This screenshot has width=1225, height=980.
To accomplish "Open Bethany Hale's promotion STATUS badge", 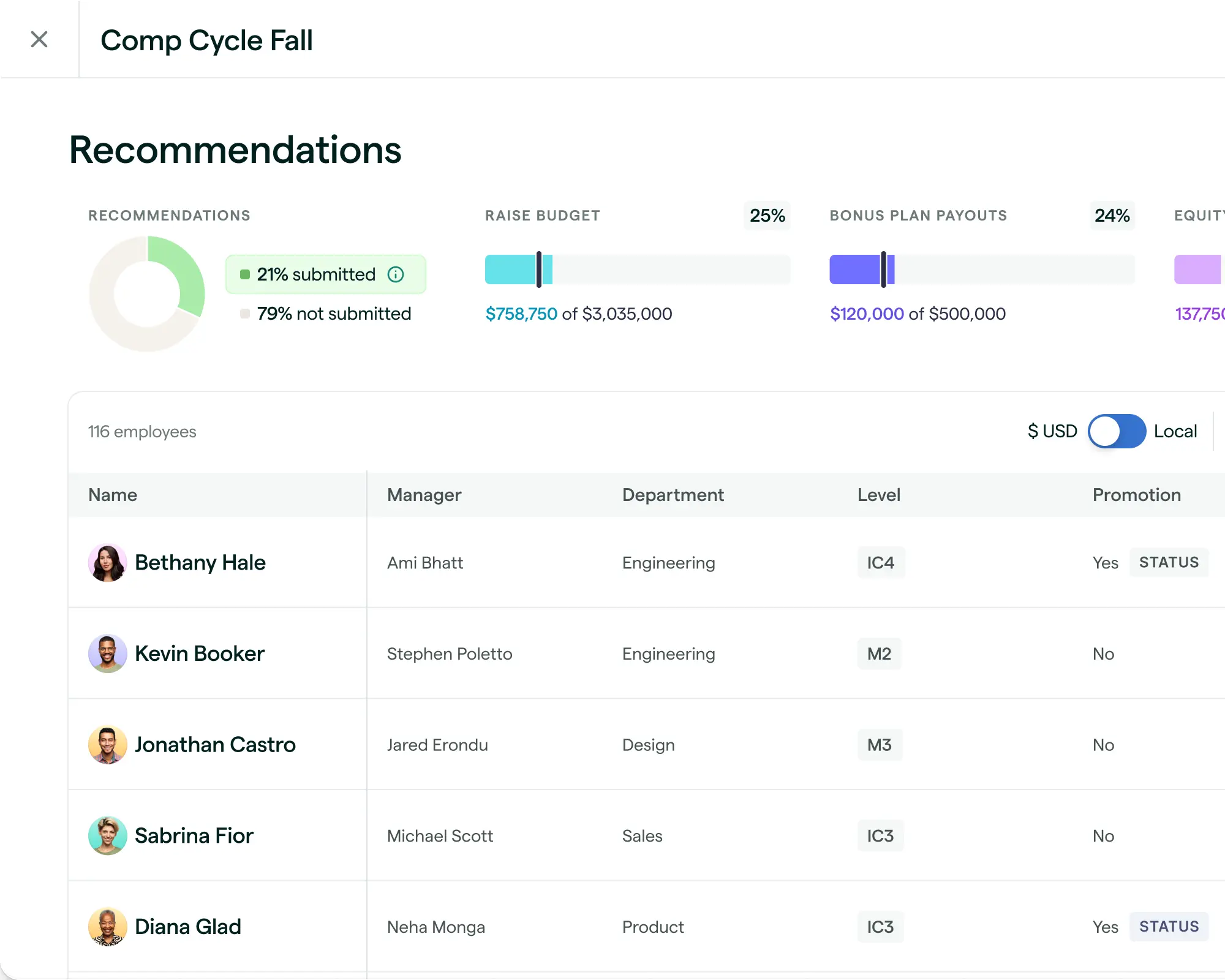I will pyautogui.click(x=1169, y=562).
